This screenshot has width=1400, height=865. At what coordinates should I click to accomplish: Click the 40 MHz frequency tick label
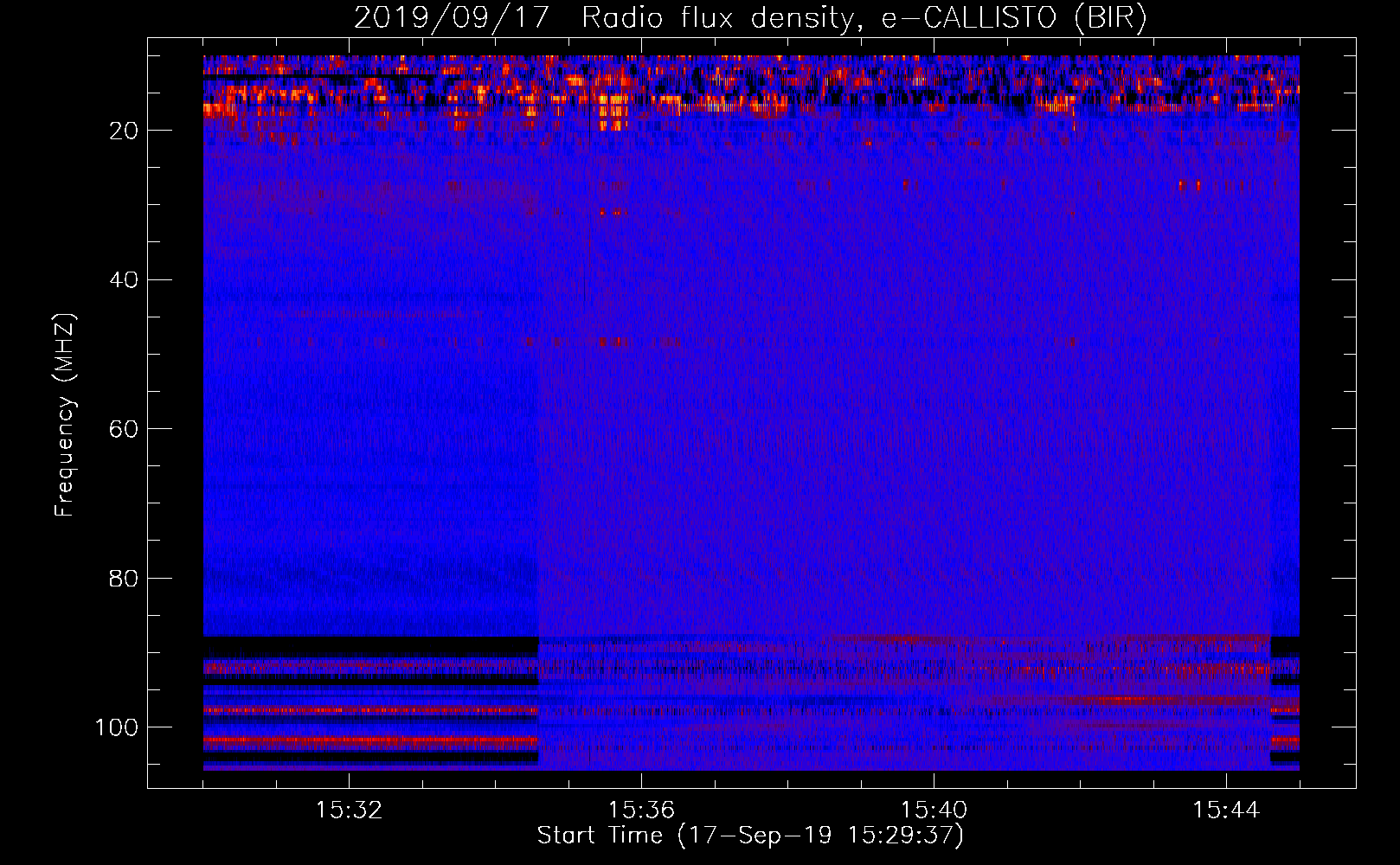(x=125, y=280)
